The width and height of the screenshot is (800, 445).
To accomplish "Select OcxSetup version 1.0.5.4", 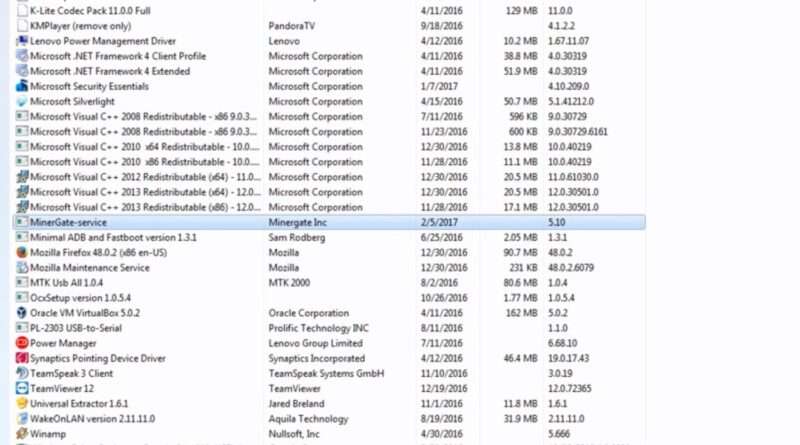I will [81, 298].
